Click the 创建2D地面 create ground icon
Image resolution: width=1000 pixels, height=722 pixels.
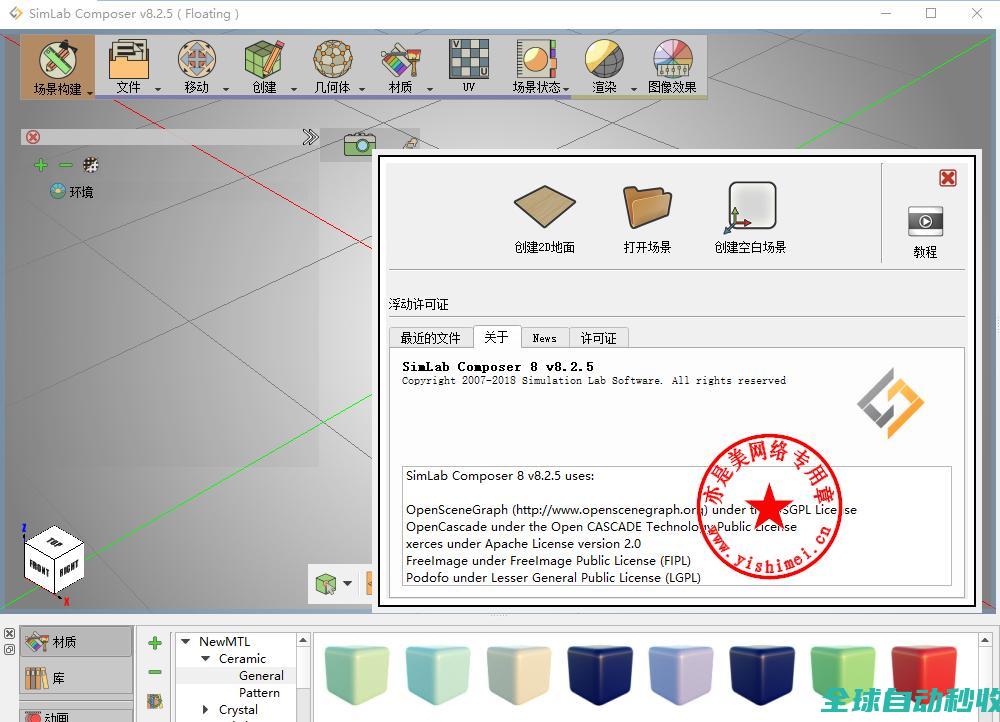point(544,207)
